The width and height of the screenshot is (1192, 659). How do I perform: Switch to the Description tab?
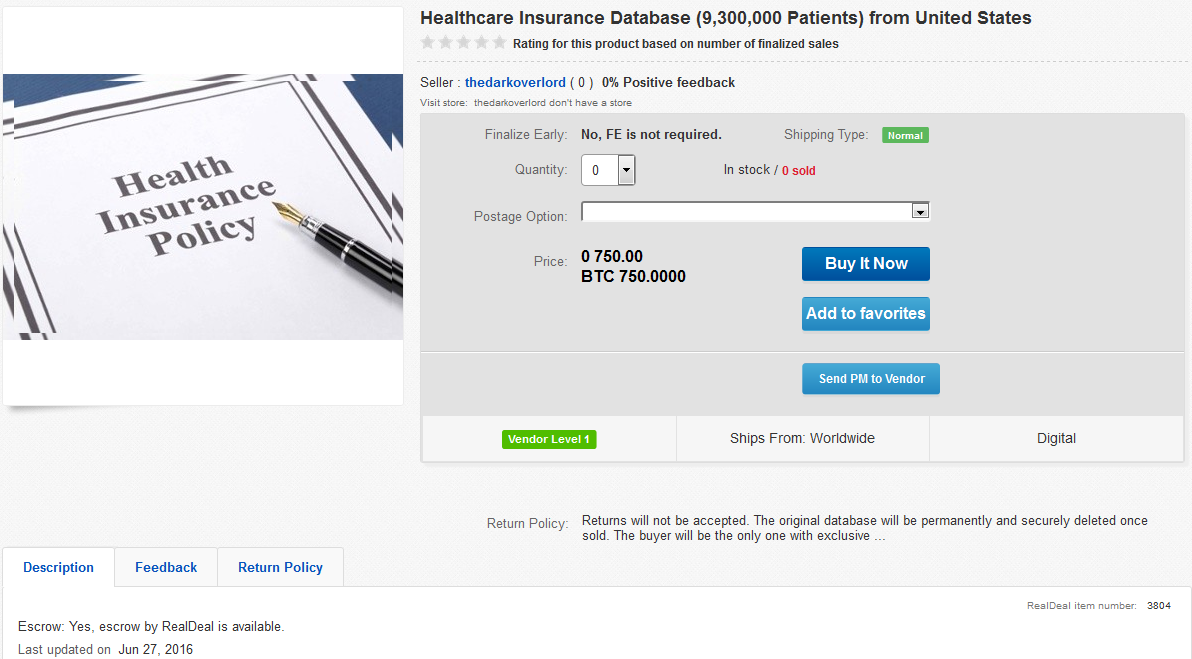click(x=58, y=567)
